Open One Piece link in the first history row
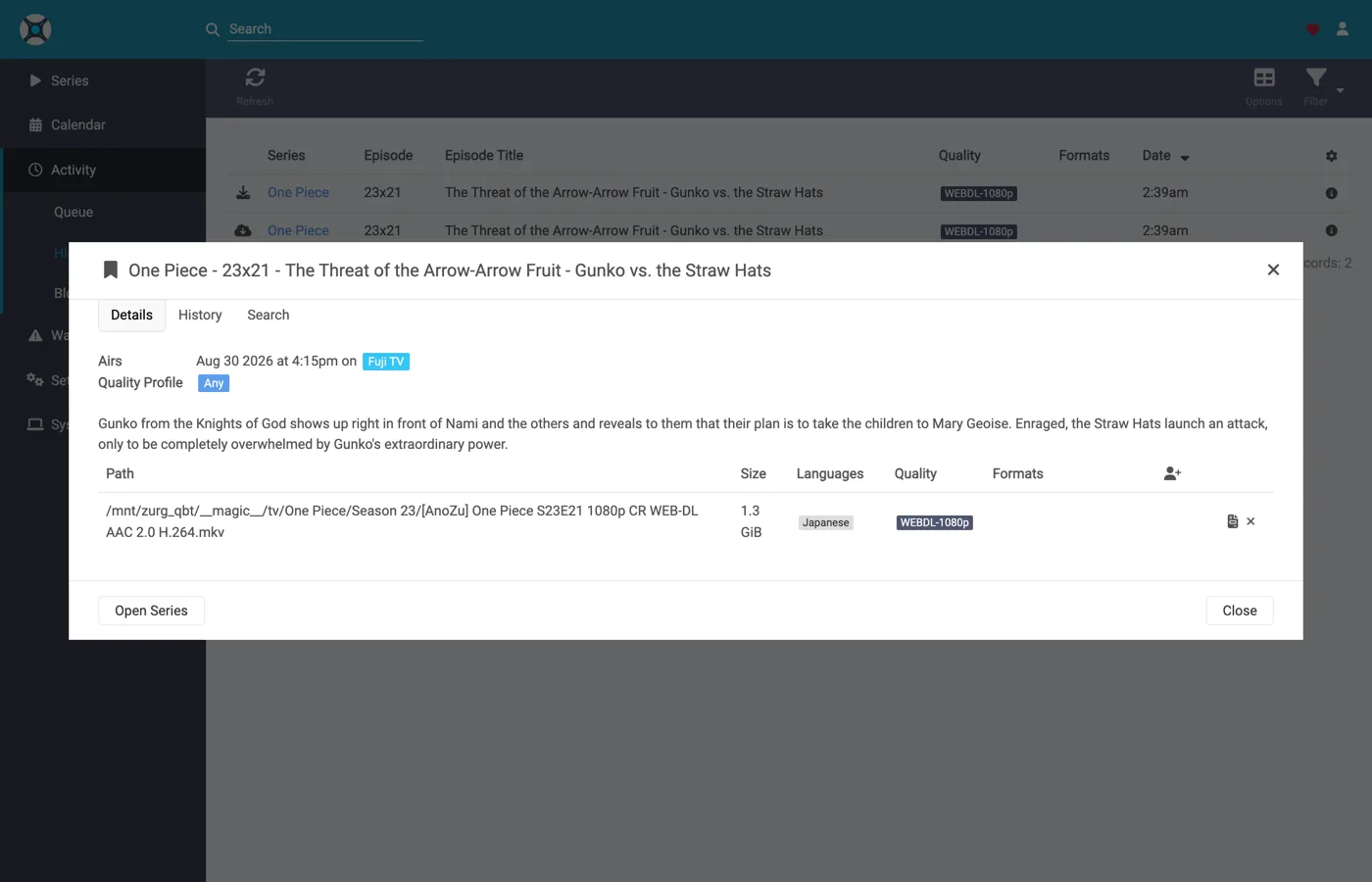Image resolution: width=1372 pixels, height=882 pixels. (x=298, y=193)
